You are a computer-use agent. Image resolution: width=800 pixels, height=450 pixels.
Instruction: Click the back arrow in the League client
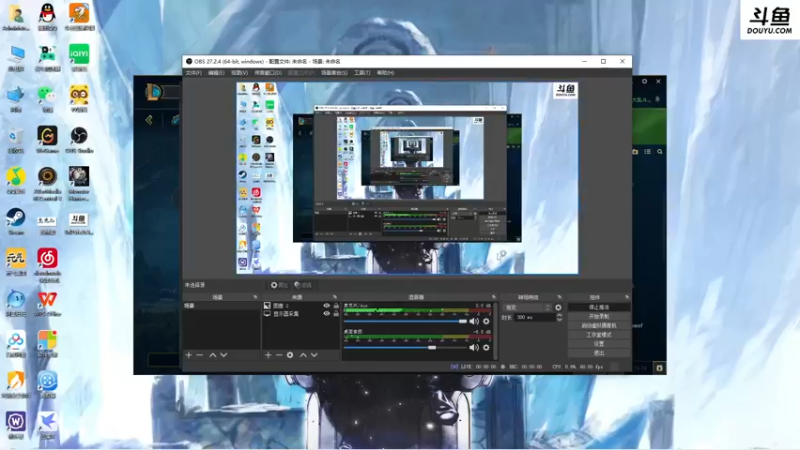click(x=149, y=120)
